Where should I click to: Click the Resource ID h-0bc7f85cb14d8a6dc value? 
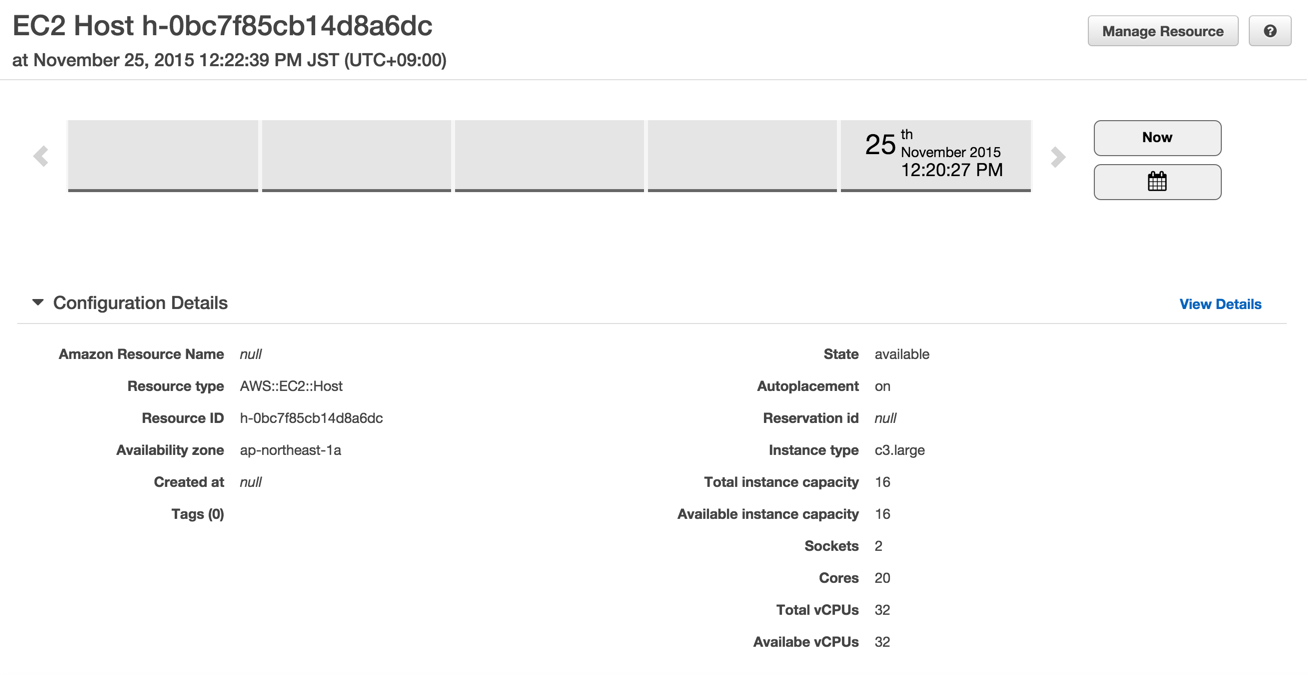pyautogui.click(x=311, y=417)
